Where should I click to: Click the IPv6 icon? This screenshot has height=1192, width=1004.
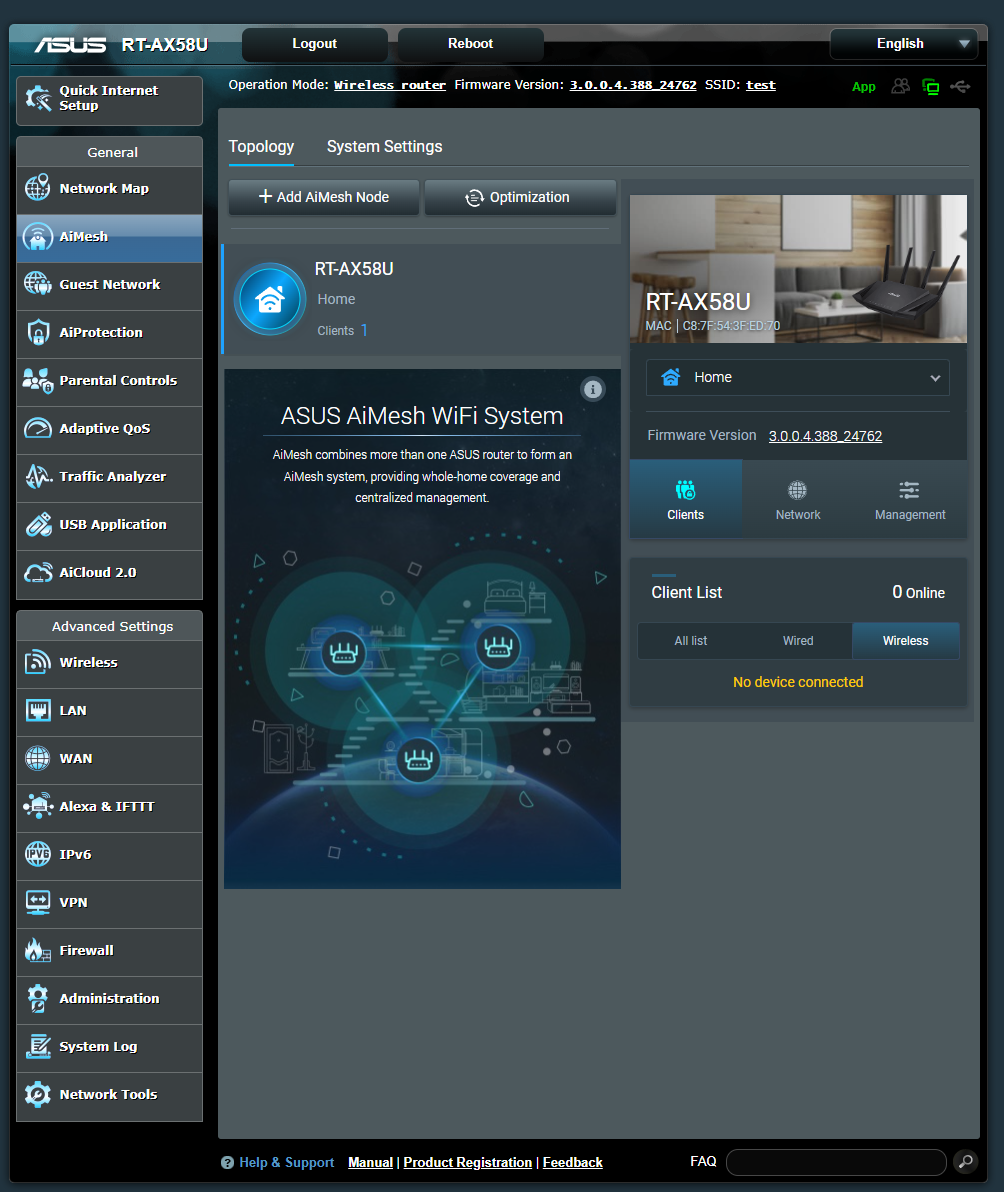tap(38, 854)
